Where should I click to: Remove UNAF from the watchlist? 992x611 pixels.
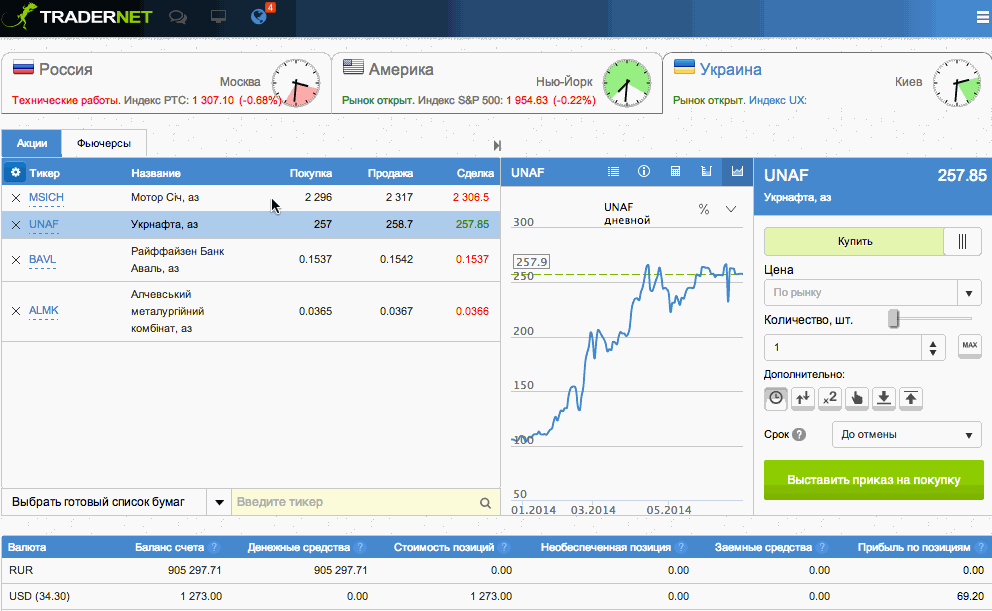pyautogui.click(x=16, y=225)
